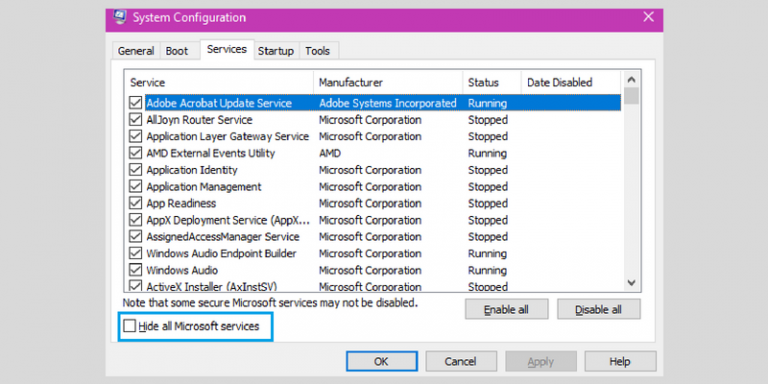This screenshot has width=768, height=384.
Task: Sort by the Status column header
Action: [x=492, y=82]
